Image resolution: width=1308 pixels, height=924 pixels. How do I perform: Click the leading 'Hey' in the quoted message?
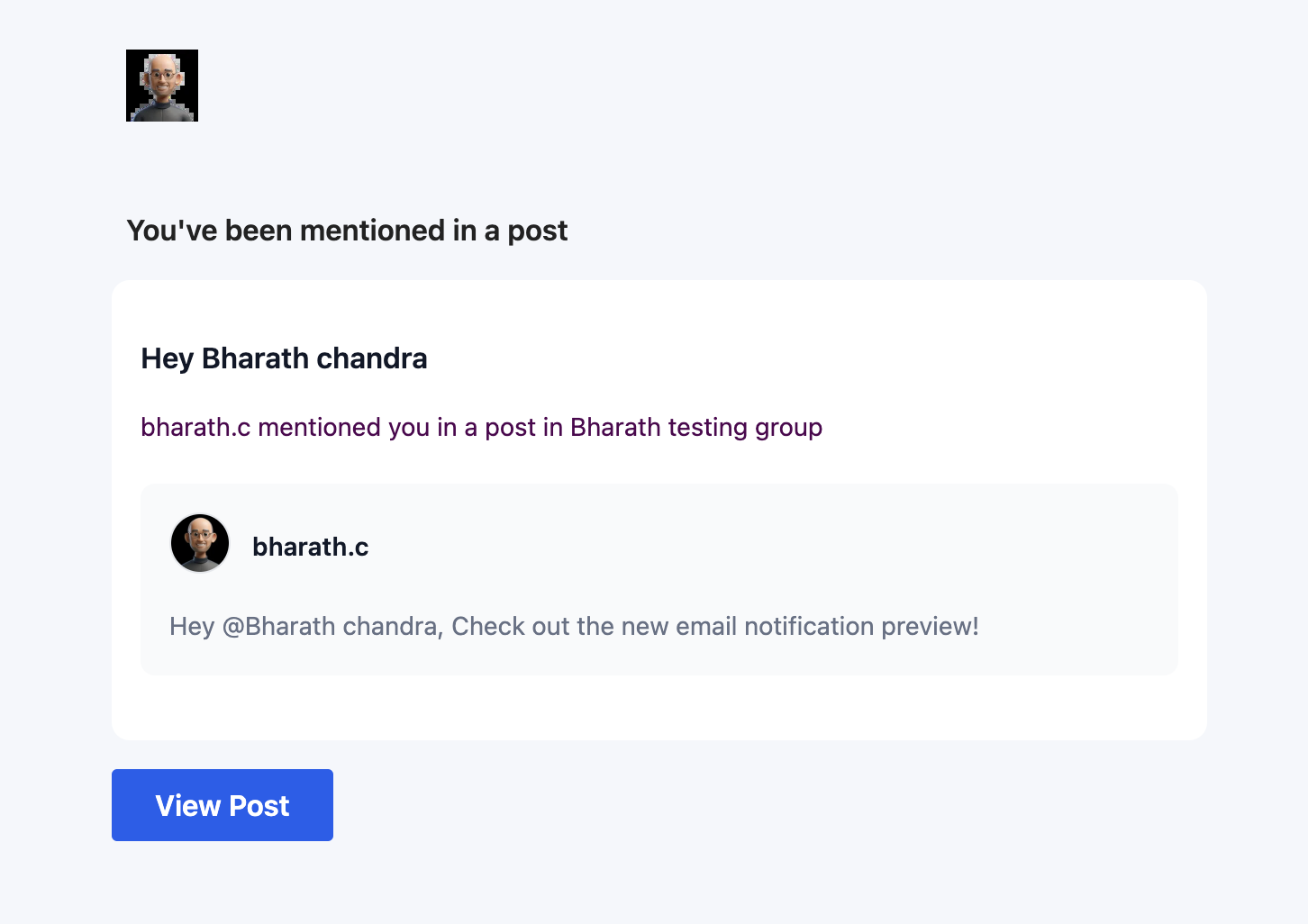(x=192, y=626)
